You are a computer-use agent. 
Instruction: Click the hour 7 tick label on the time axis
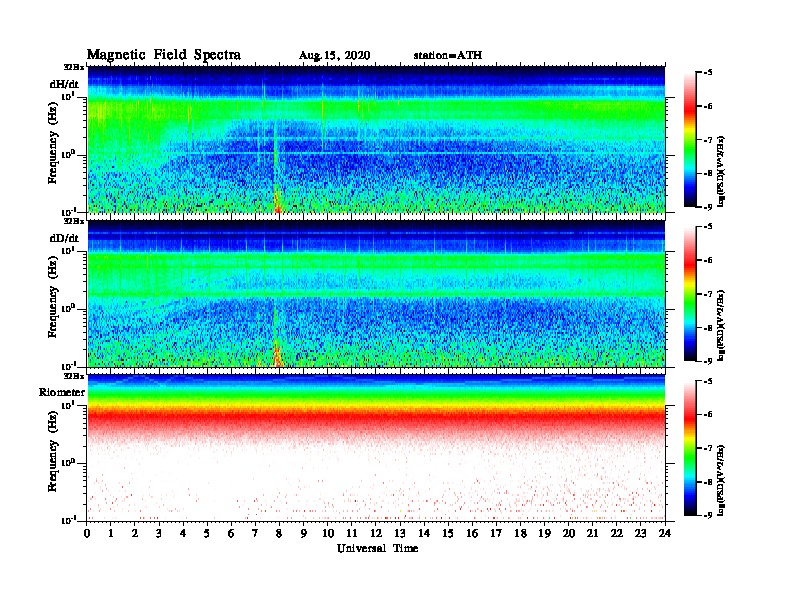pos(256,533)
